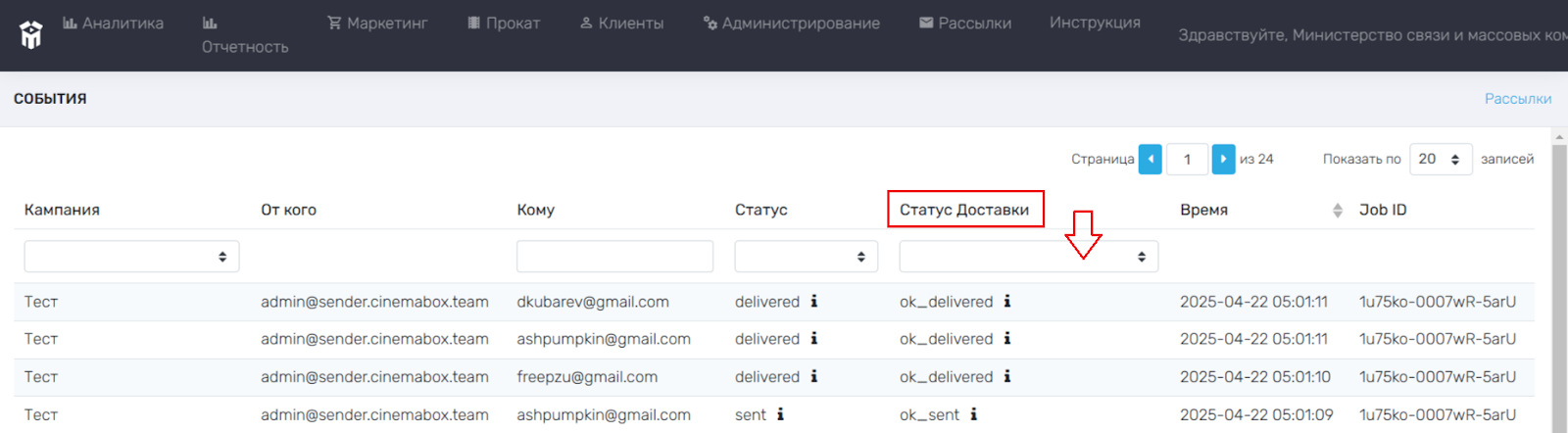Viewport: 1568px width, 433px height.
Task: Click the Кому filter text field
Action: [614, 257]
